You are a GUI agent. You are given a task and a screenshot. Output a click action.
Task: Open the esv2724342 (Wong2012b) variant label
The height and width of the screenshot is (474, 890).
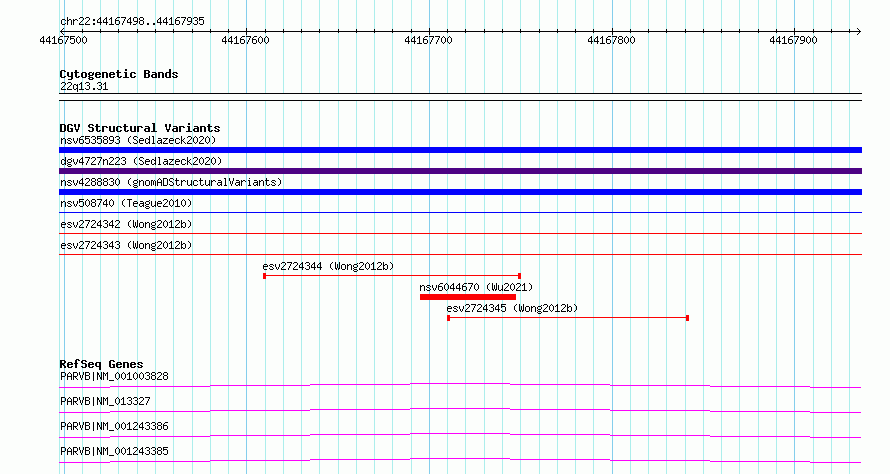tap(126, 224)
